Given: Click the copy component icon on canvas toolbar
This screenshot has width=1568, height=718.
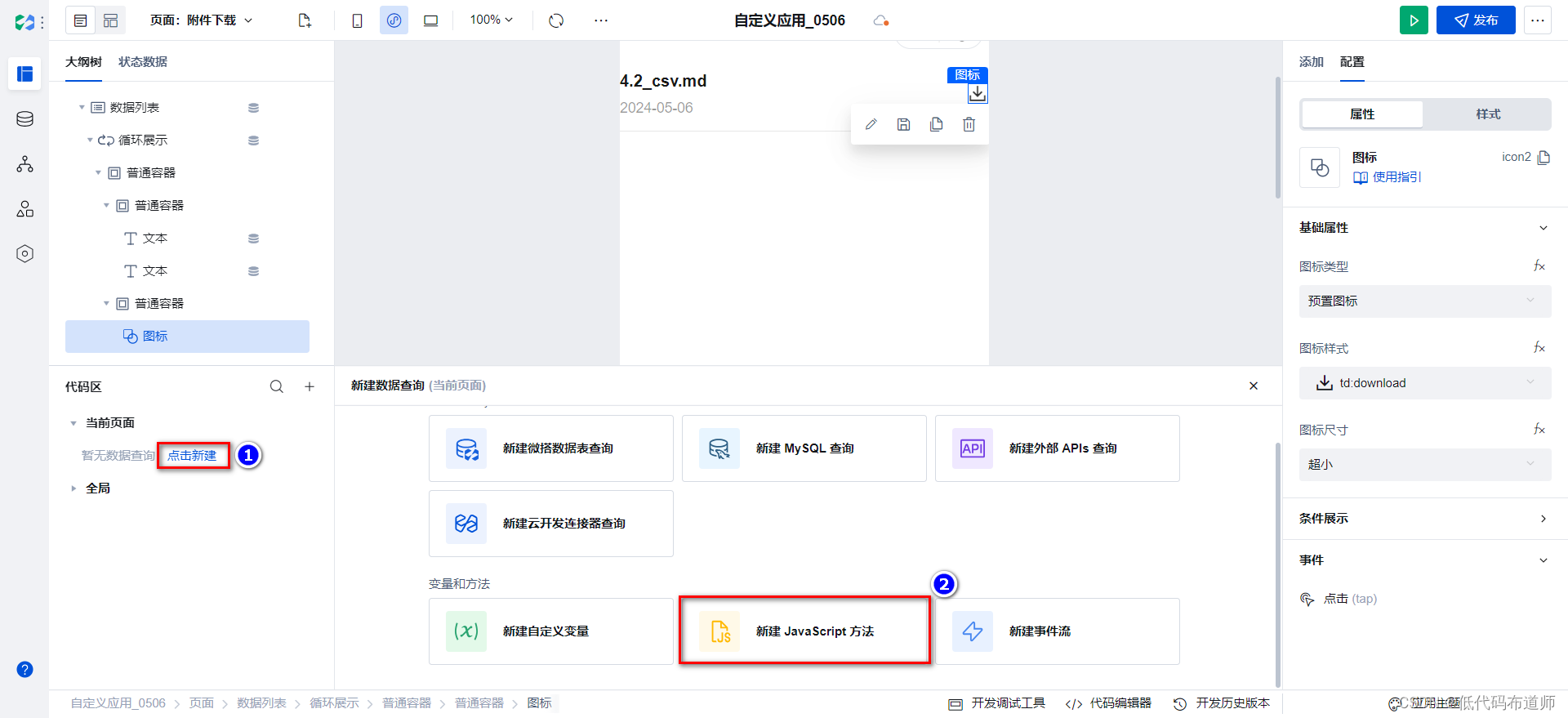Looking at the screenshot, I should click(937, 124).
